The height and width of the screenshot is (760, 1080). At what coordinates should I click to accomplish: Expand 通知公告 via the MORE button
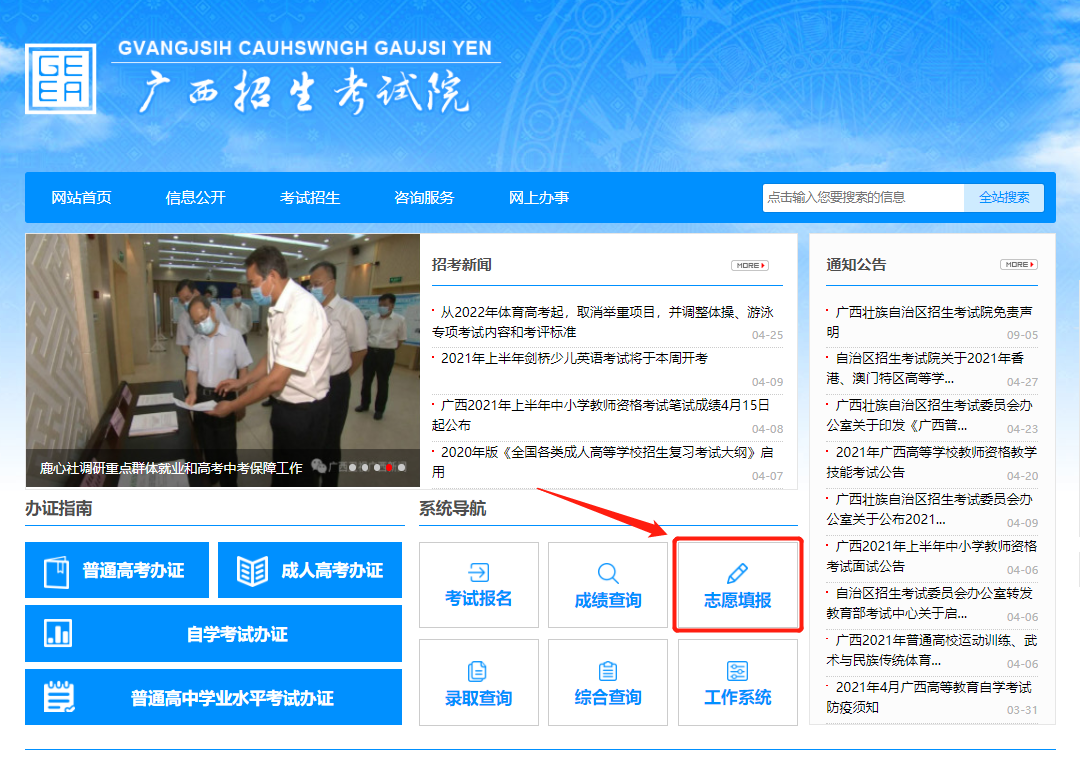[x=1017, y=264]
